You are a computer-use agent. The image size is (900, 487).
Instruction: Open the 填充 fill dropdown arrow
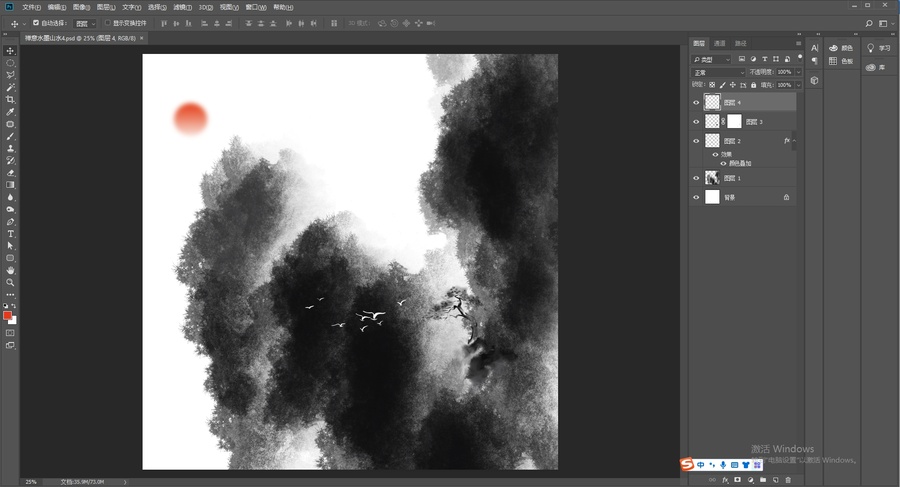pyautogui.click(x=798, y=85)
